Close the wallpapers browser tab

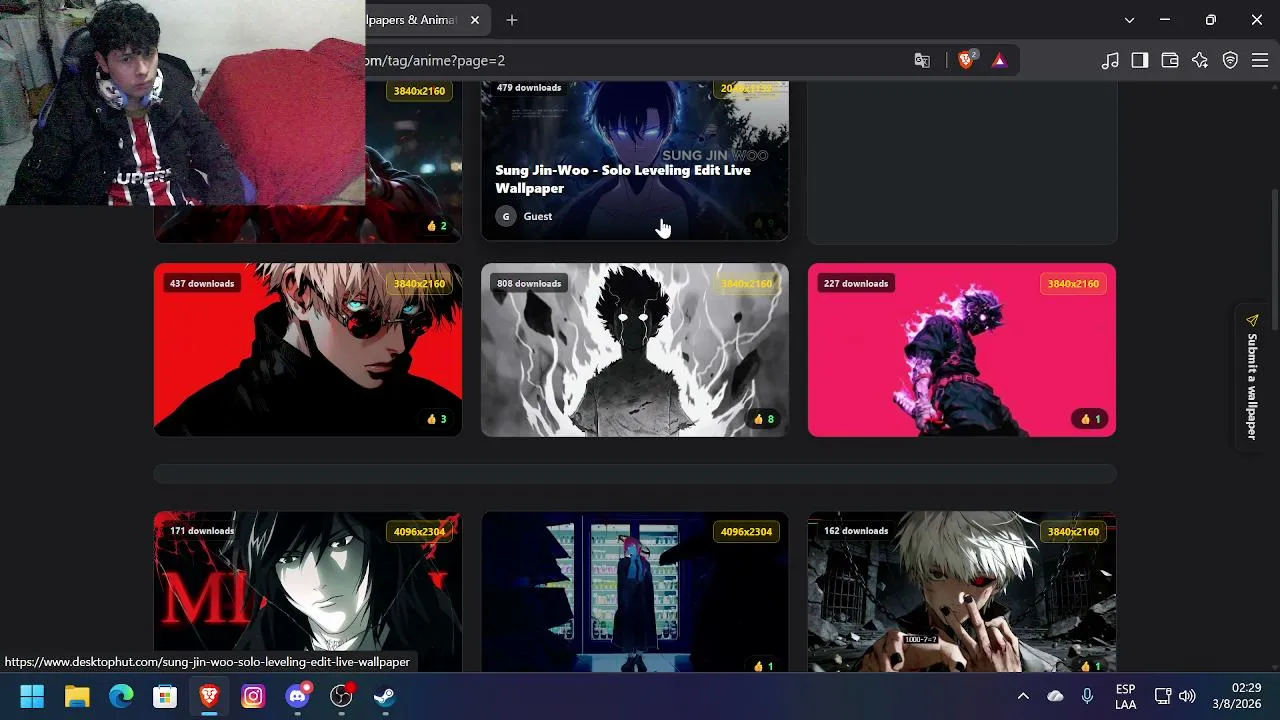pyautogui.click(x=475, y=20)
